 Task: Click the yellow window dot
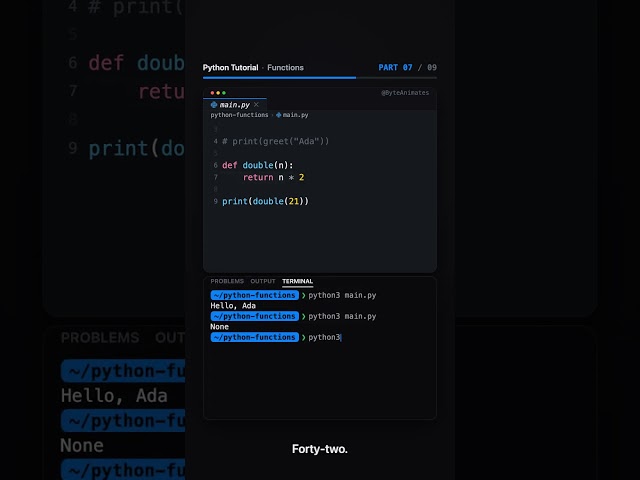218,93
